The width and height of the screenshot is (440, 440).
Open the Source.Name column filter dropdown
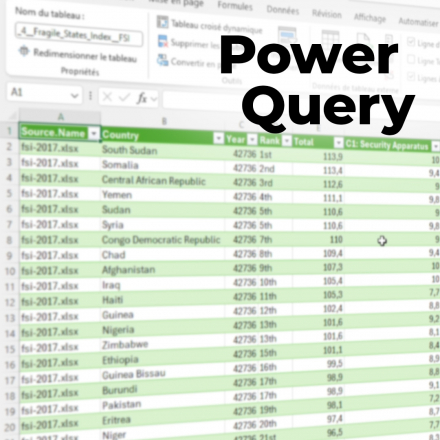coord(94,133)
